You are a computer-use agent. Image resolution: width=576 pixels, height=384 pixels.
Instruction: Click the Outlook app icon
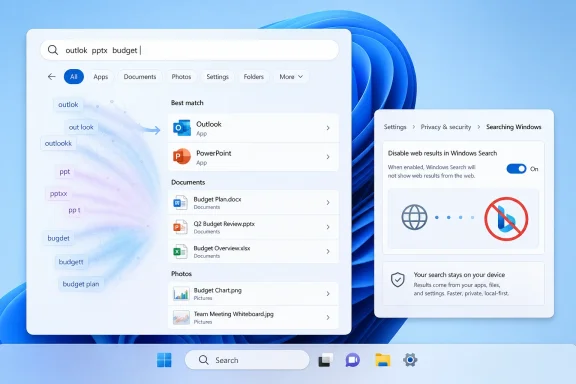[181, 128]
